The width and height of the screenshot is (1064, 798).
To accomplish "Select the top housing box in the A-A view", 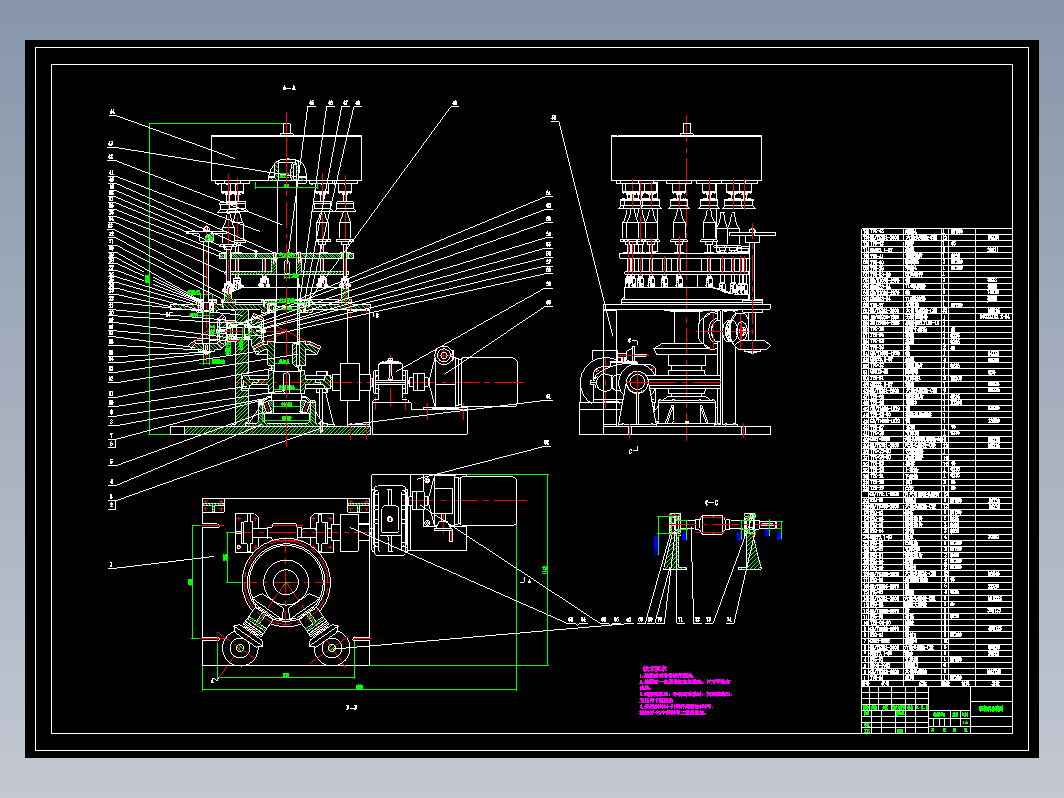I will tap(286, 159).
